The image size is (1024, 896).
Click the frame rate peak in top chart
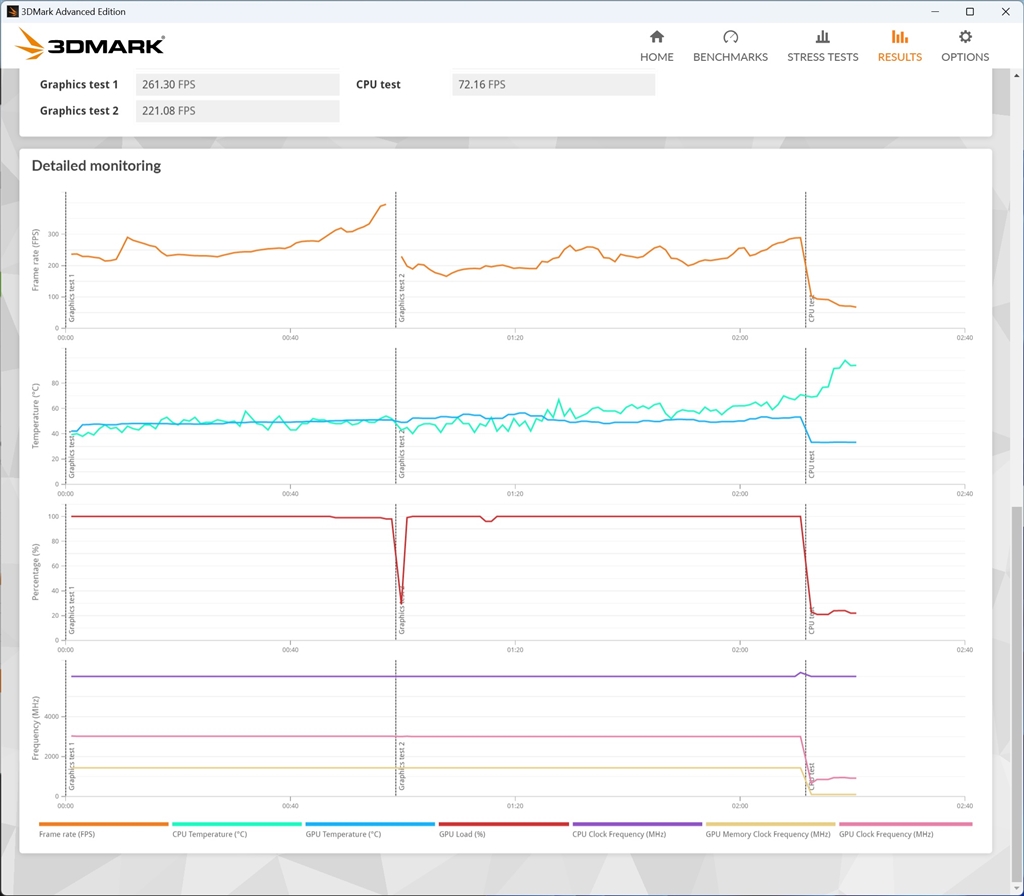pos(385,204)
